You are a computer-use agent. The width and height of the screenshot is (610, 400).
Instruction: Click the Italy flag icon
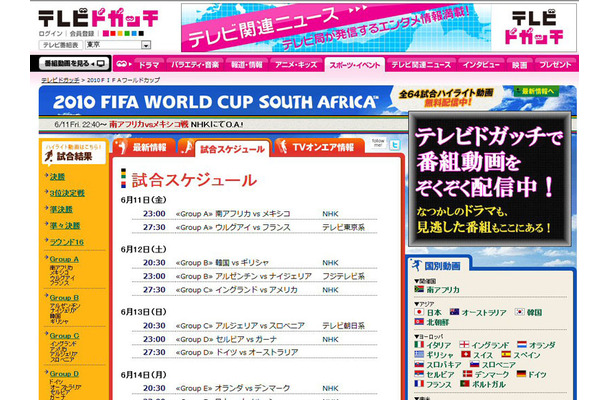[x=419, y=344]
